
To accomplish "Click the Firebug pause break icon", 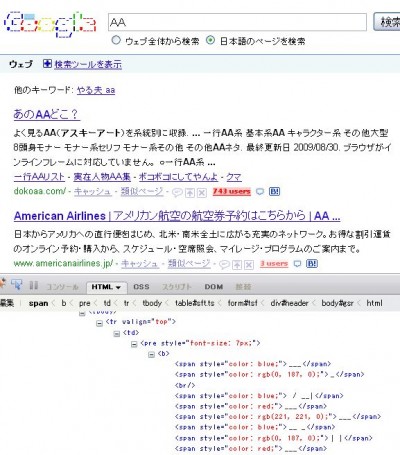I will [33, 286].
